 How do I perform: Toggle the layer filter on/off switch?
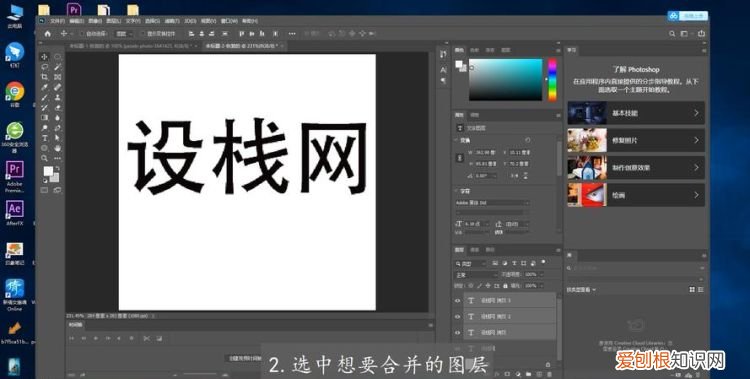(543, 262)
